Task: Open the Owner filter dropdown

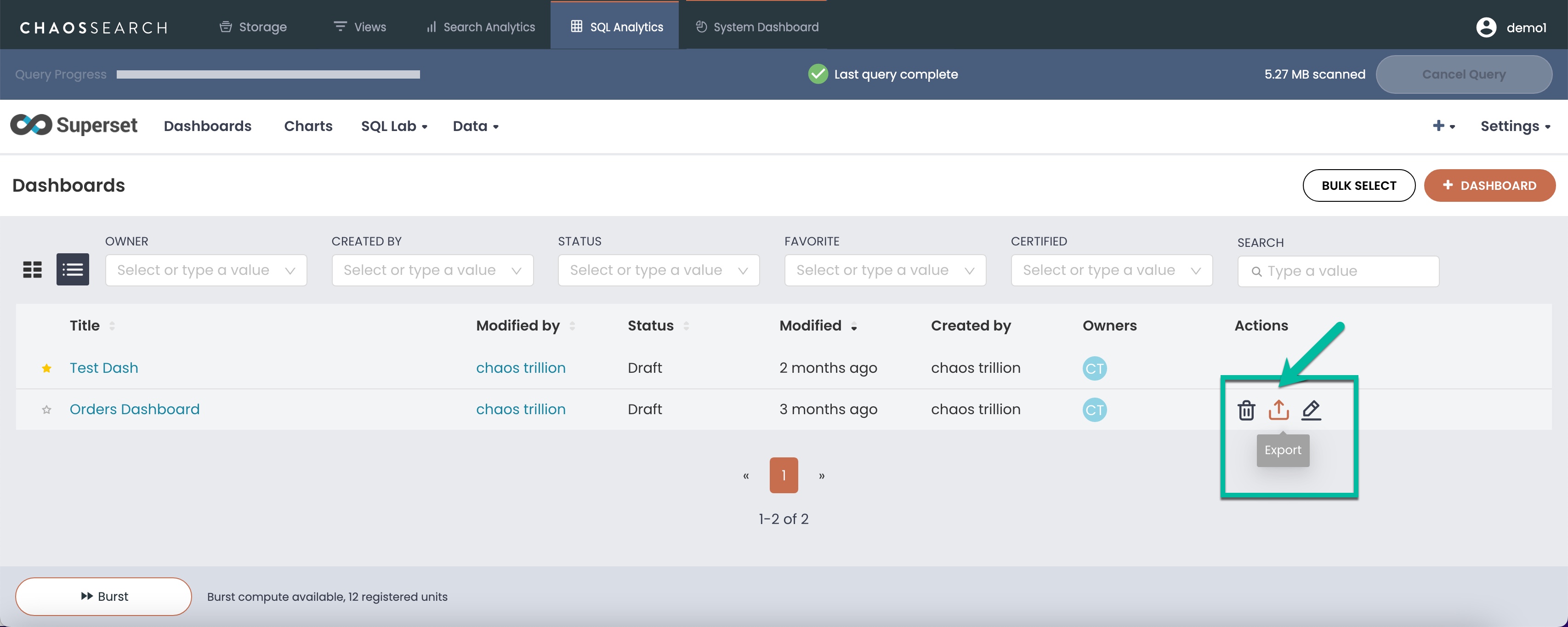Action: tap(206, 270)
